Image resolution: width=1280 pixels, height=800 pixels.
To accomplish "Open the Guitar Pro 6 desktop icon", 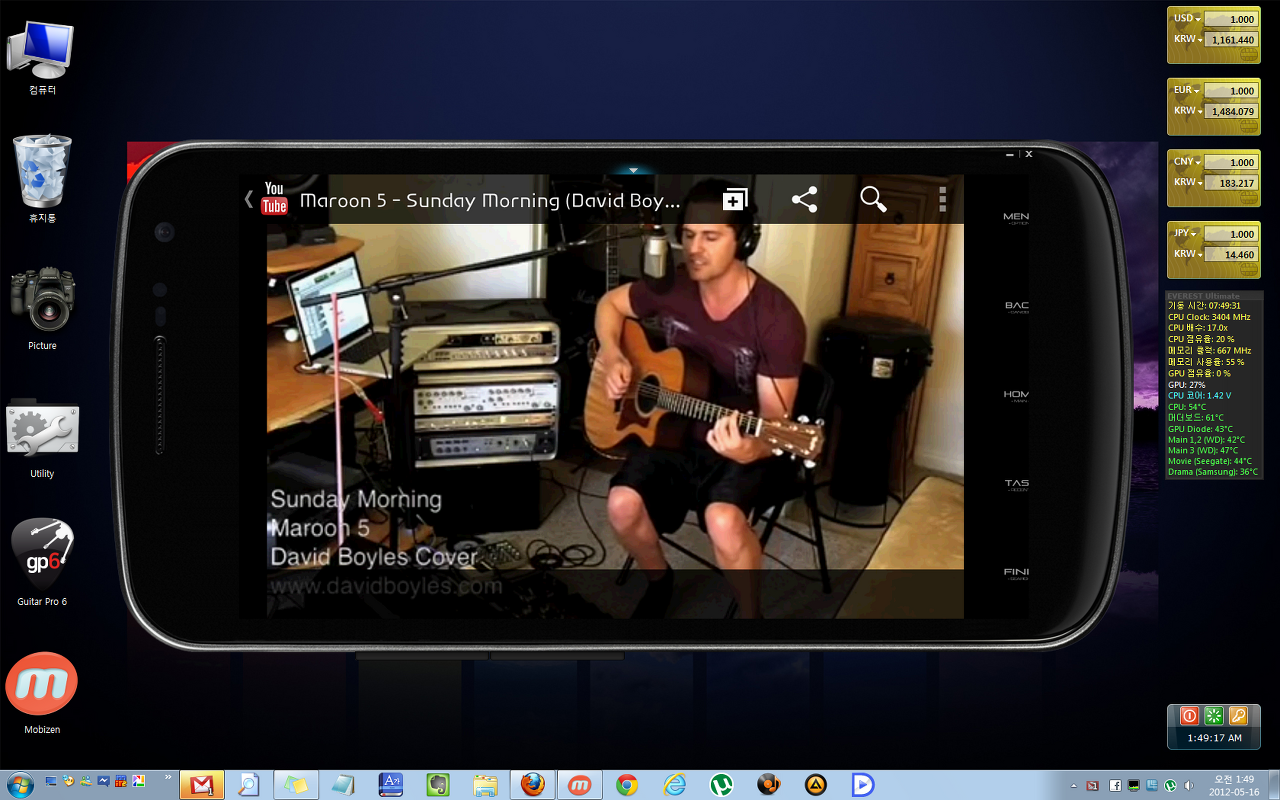I will [42, 562].
